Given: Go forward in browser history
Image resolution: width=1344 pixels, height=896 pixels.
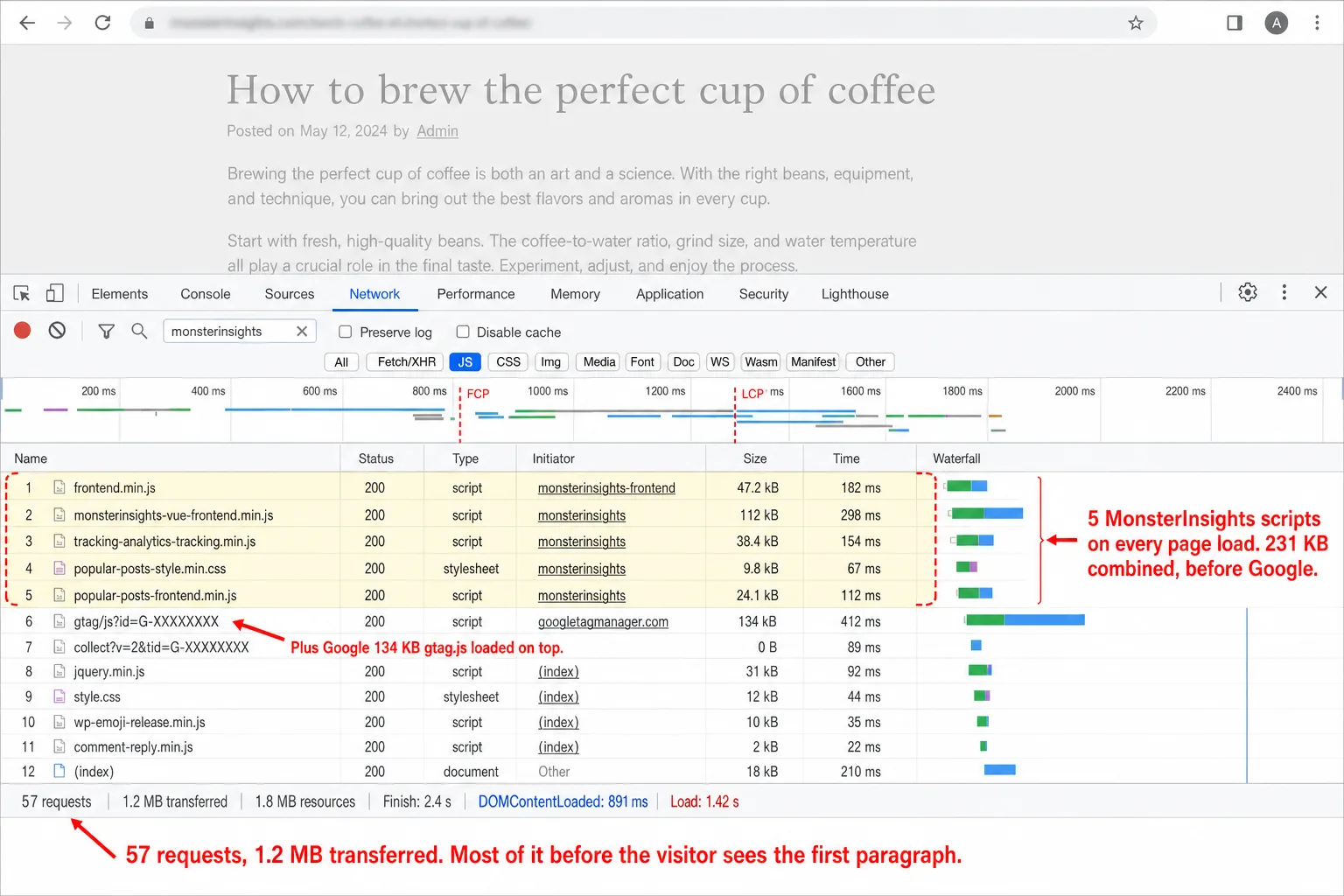Looking at the screenshot, I should pyautogui.click(x=65, y=23).
